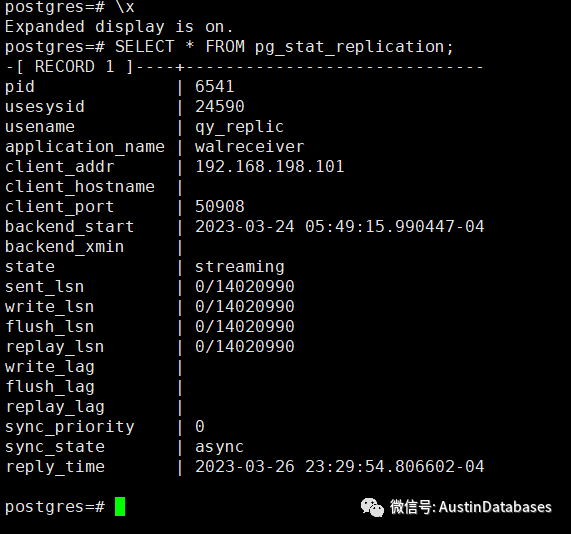Select the usesysid value 24590
The image size is (571, 534).
220,107
